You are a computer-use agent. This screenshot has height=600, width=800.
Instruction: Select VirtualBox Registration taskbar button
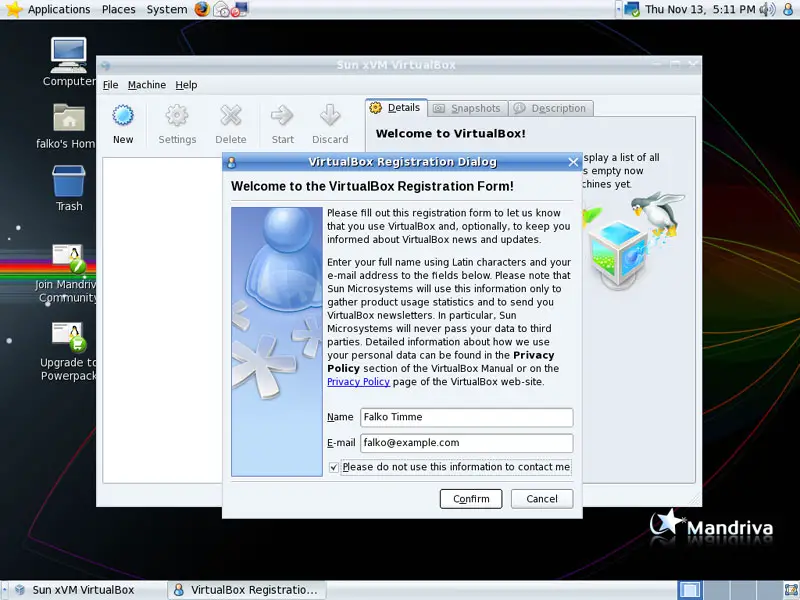[x=246, y=590]
